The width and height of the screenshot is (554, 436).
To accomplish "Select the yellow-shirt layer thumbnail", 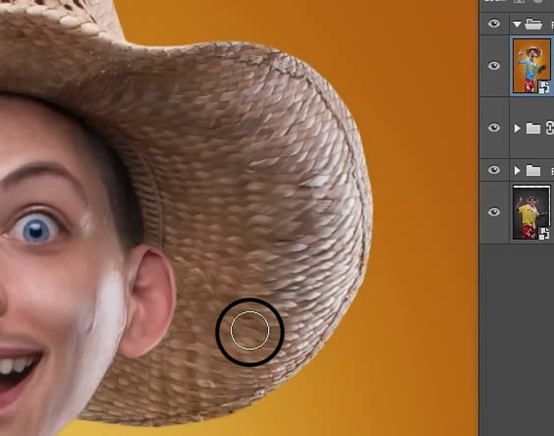I will tap(531, 213).
